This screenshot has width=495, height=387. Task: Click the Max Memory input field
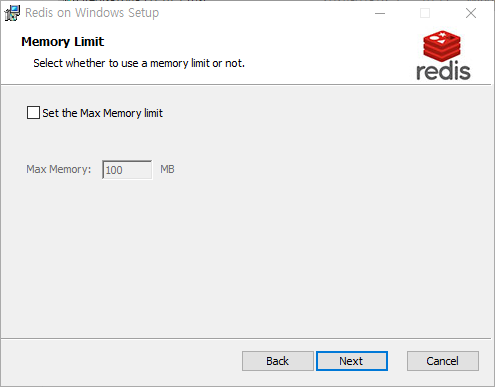(127, 170)
